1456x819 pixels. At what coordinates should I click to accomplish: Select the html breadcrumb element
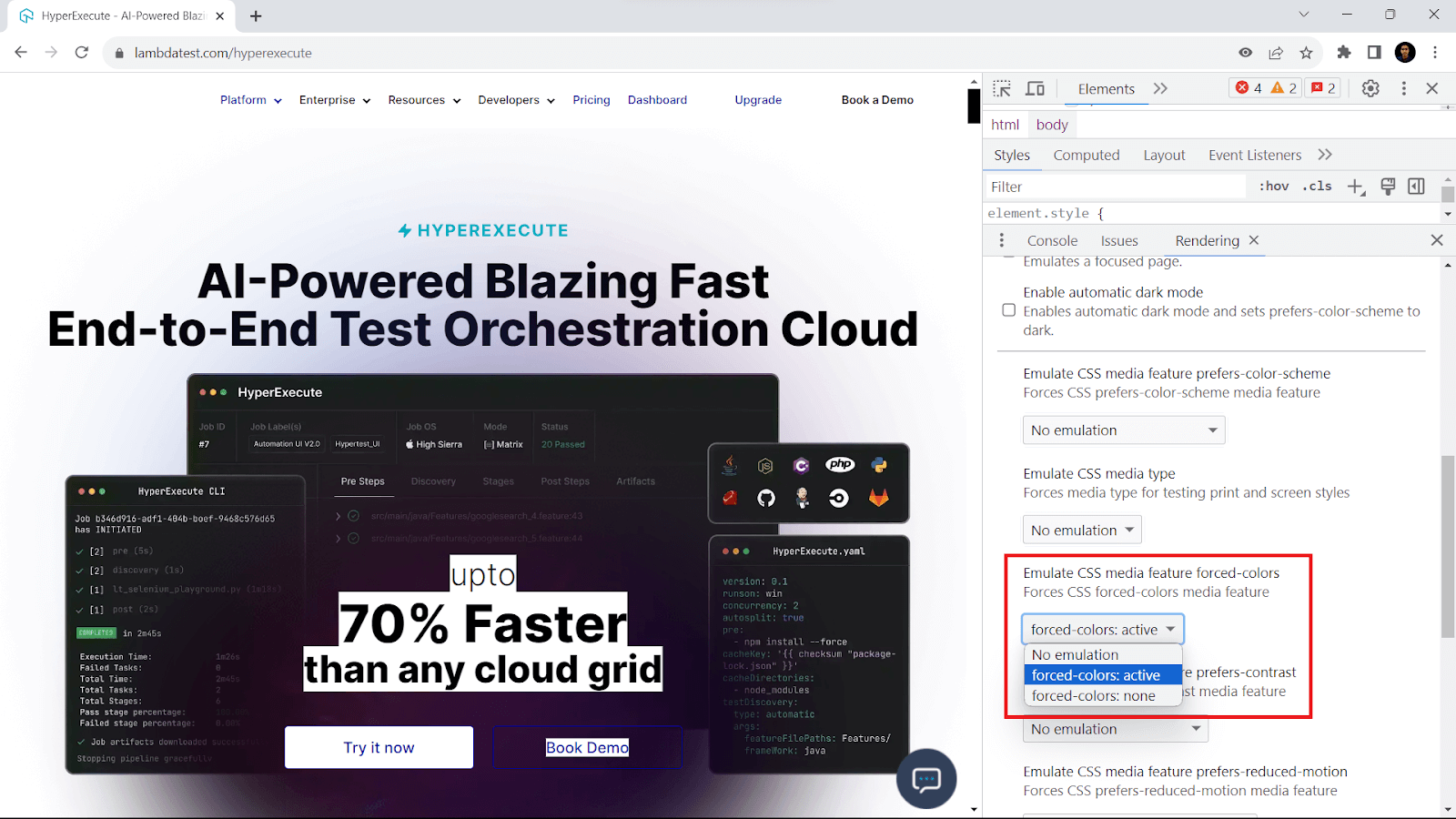[x=1006, y=125]
